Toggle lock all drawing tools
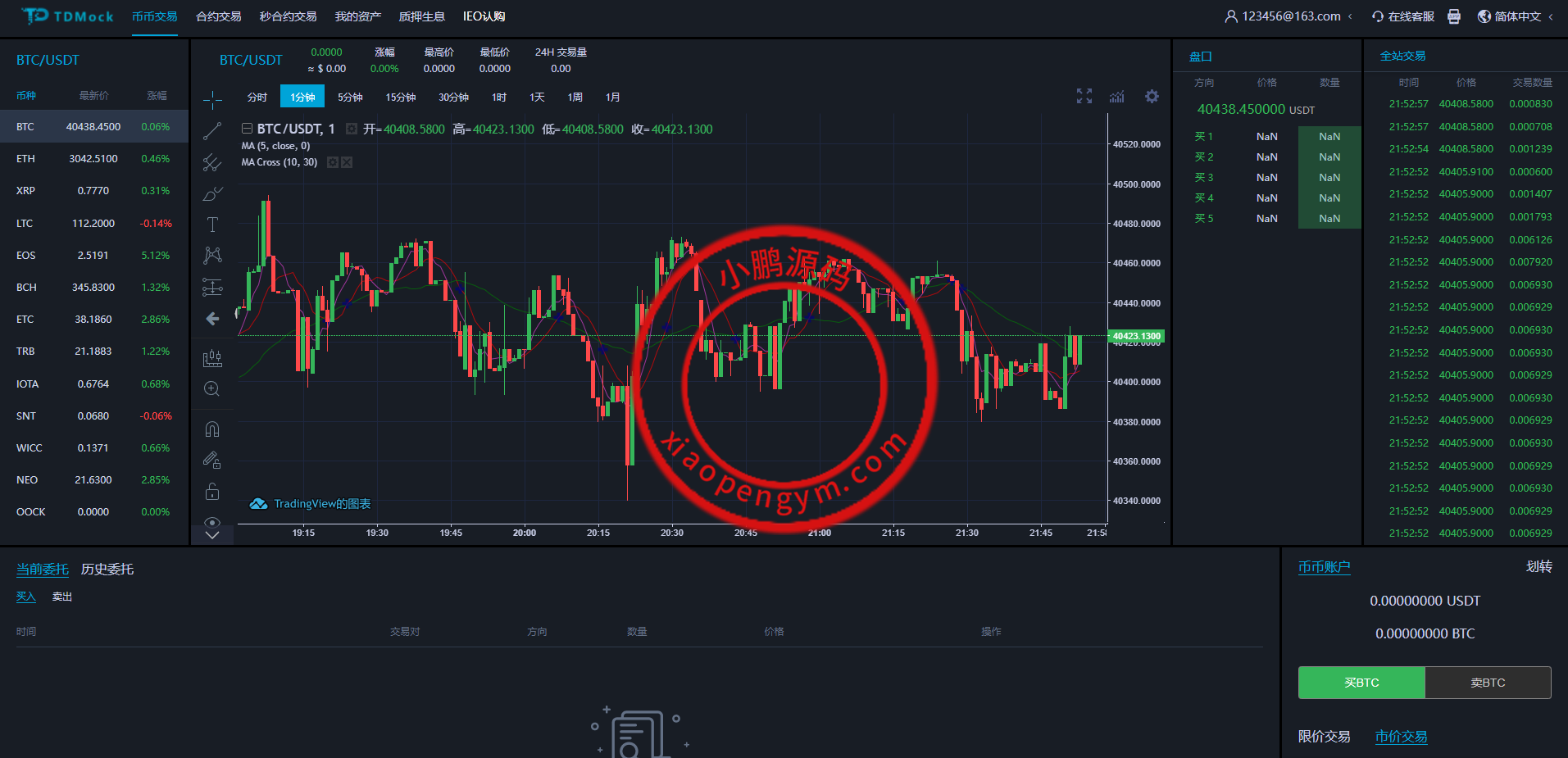 pyautogui.click(x=212, y=492)
